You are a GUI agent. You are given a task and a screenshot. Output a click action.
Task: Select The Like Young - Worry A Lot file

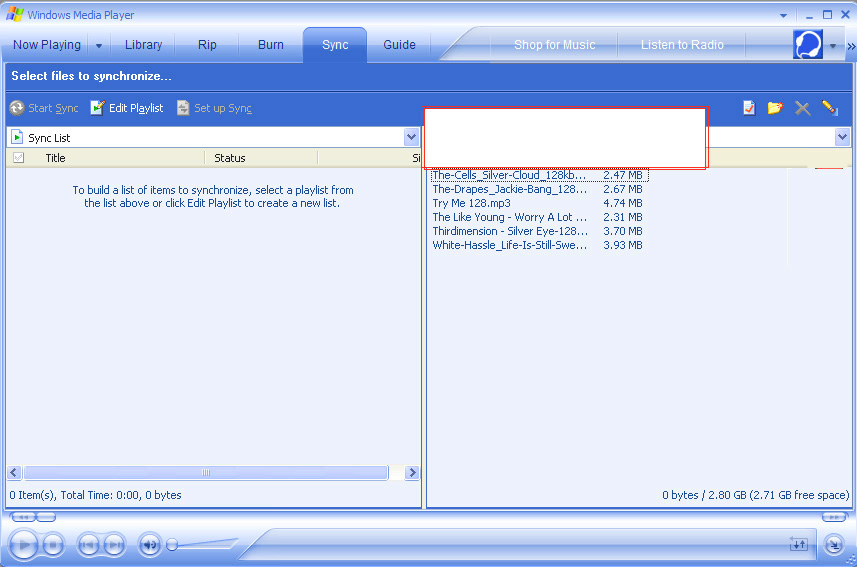[509, 217]
